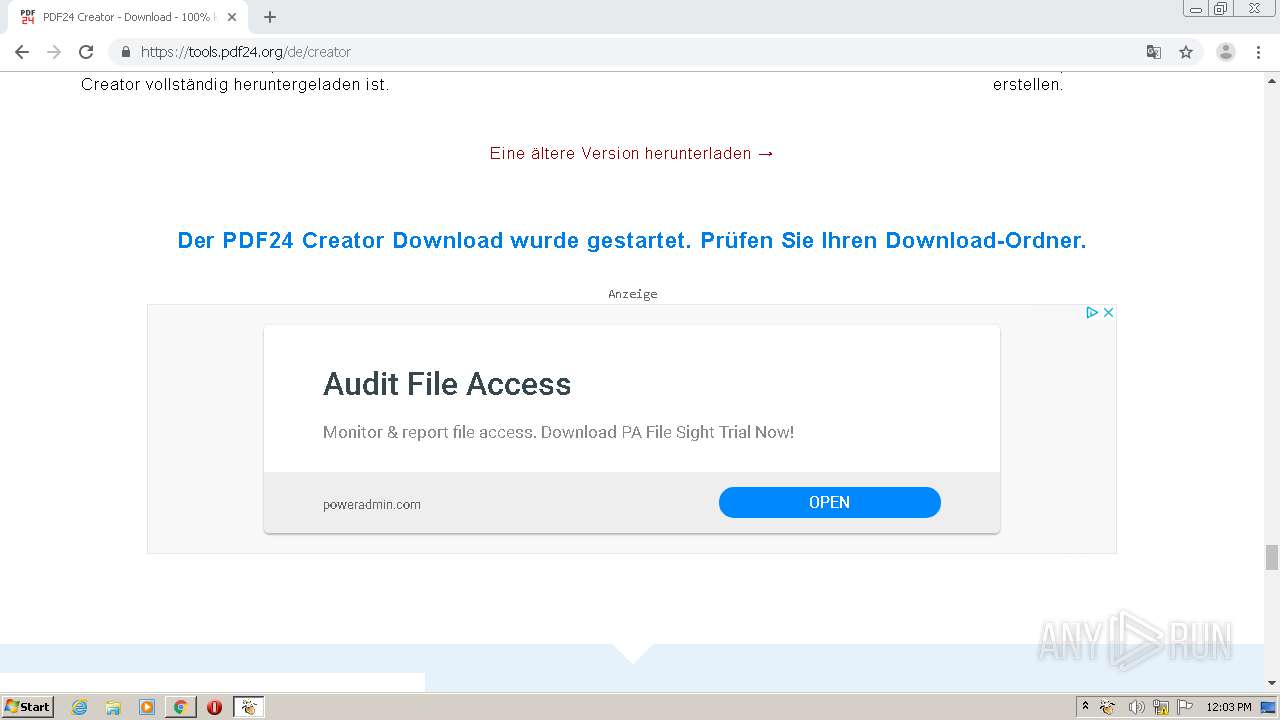Close the PDF24 Creator tab
Image resolution: width=1280 pixels, height=720 pixels.
(x=232, y=17)
